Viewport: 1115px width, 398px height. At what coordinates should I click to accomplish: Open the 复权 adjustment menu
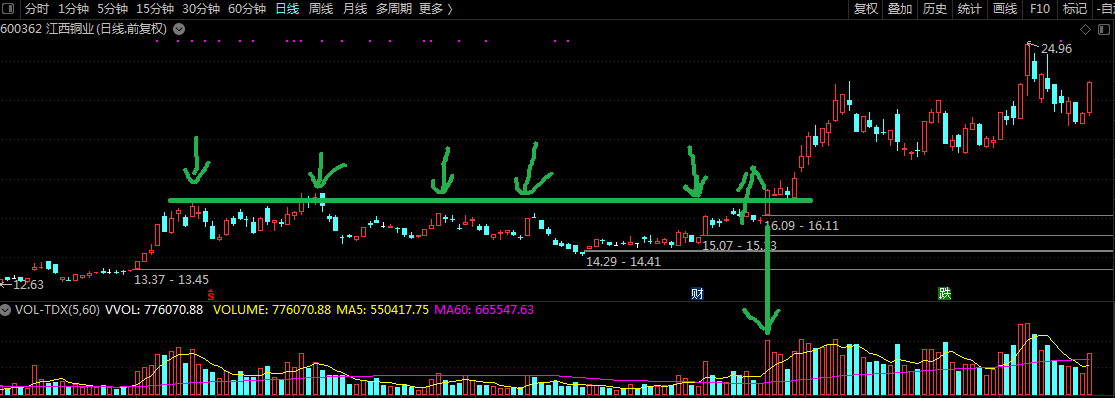point(866,9)
